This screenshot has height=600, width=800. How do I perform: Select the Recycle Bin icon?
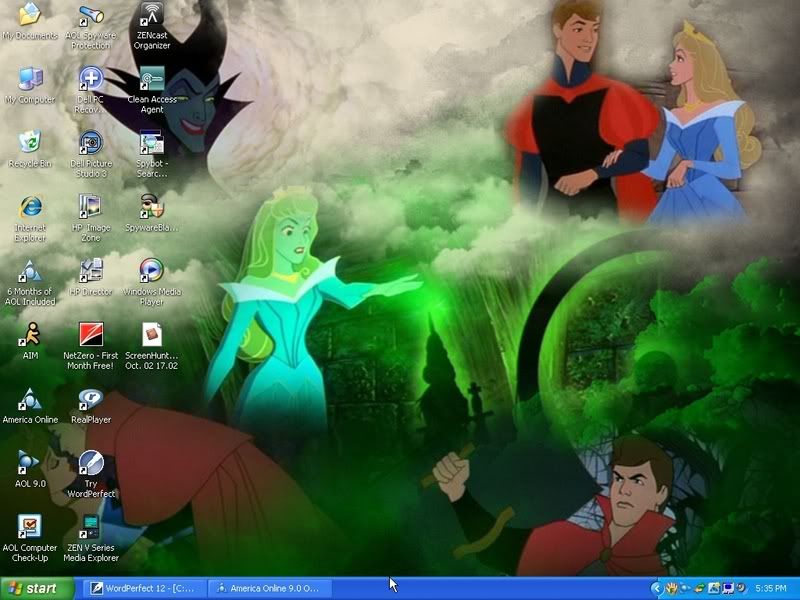(x=30, y=143)
